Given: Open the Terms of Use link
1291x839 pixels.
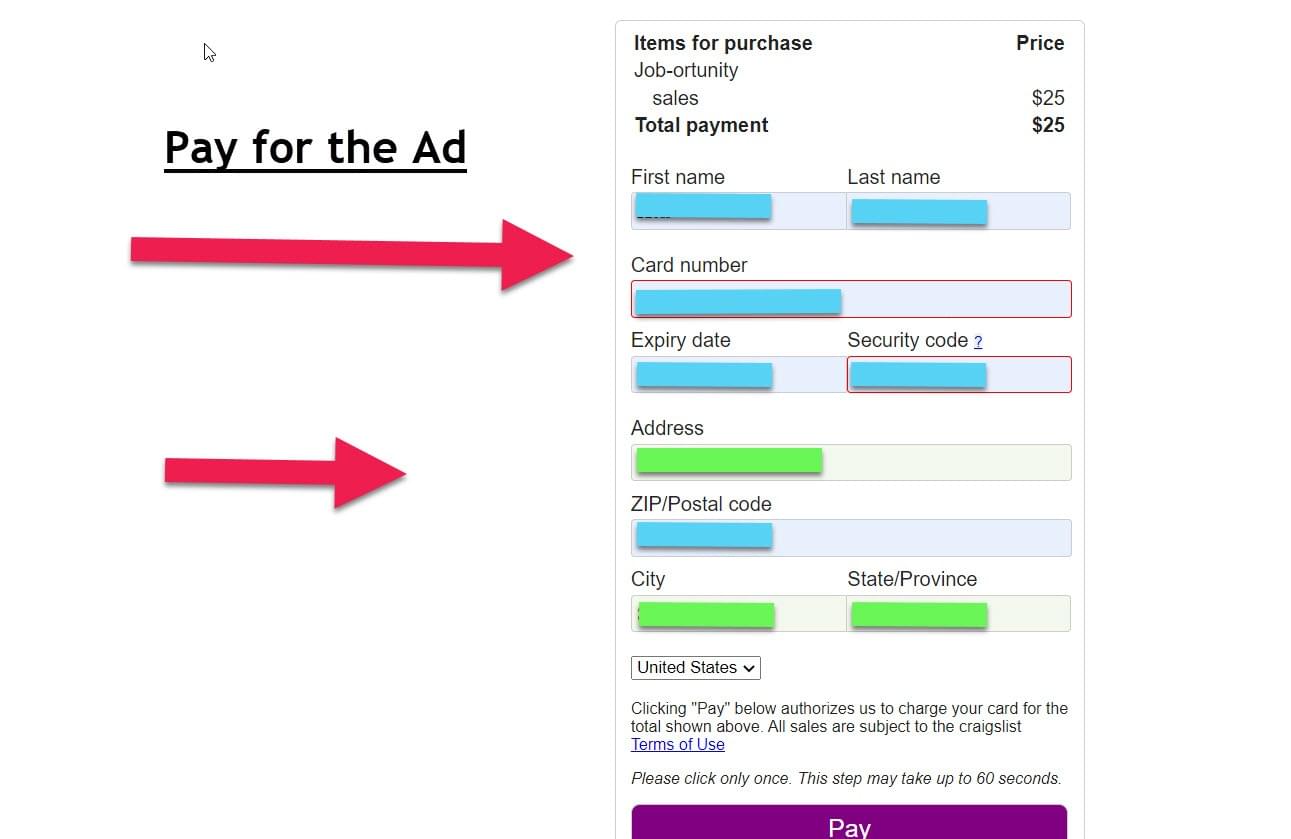Looking at the screenshot, I should point(678,745).
